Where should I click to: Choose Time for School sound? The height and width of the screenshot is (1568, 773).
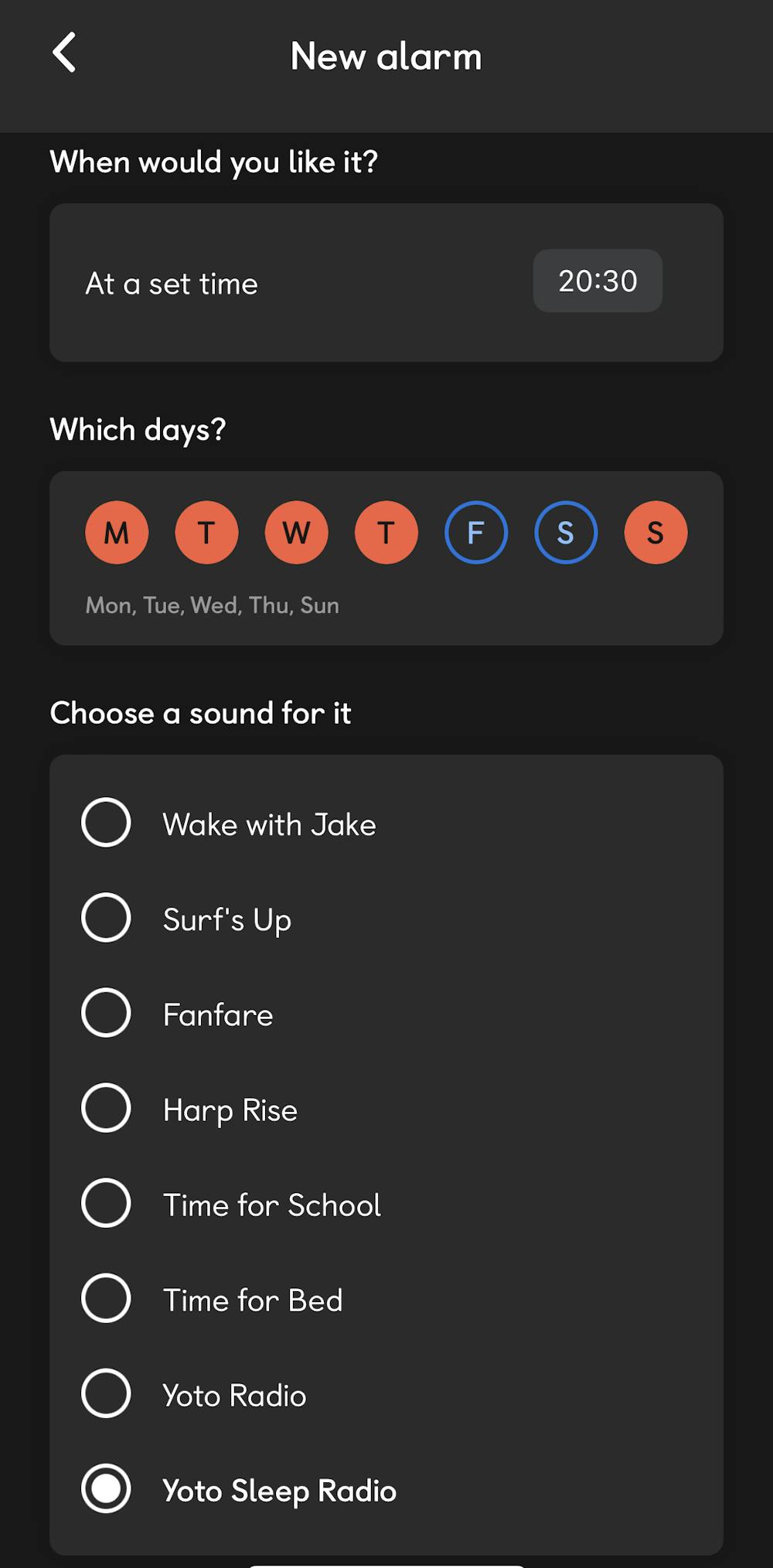[106, 1203]
